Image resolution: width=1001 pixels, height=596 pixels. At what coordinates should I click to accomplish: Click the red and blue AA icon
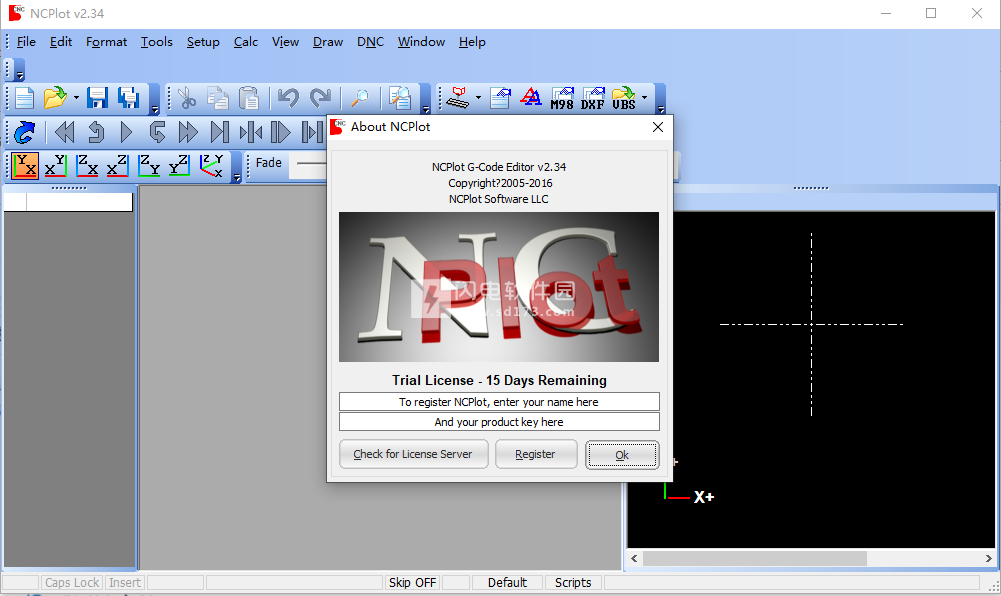pyautogui.click(x=531, y=98)
